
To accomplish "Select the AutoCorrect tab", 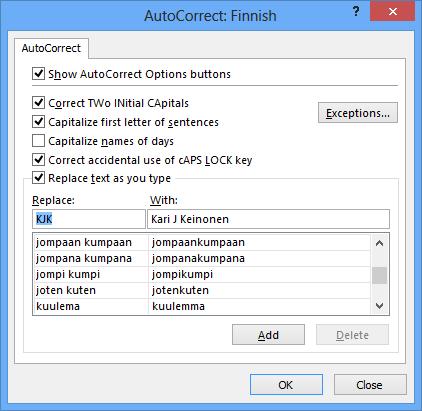I will [51, 48].
